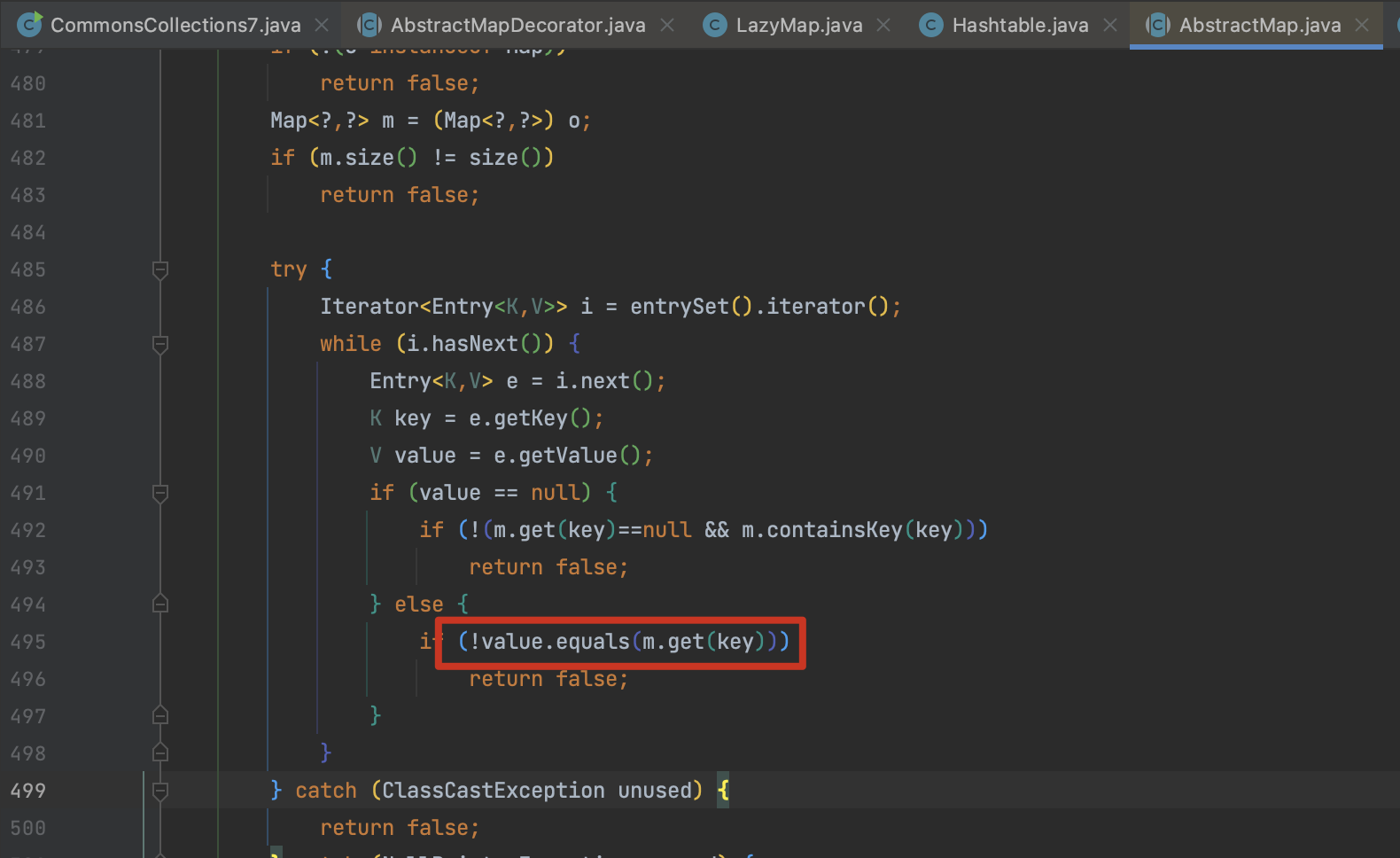1400x858 pixels.
Task: Click fold end marker at line 498
Action: click(x=160, y=753)
